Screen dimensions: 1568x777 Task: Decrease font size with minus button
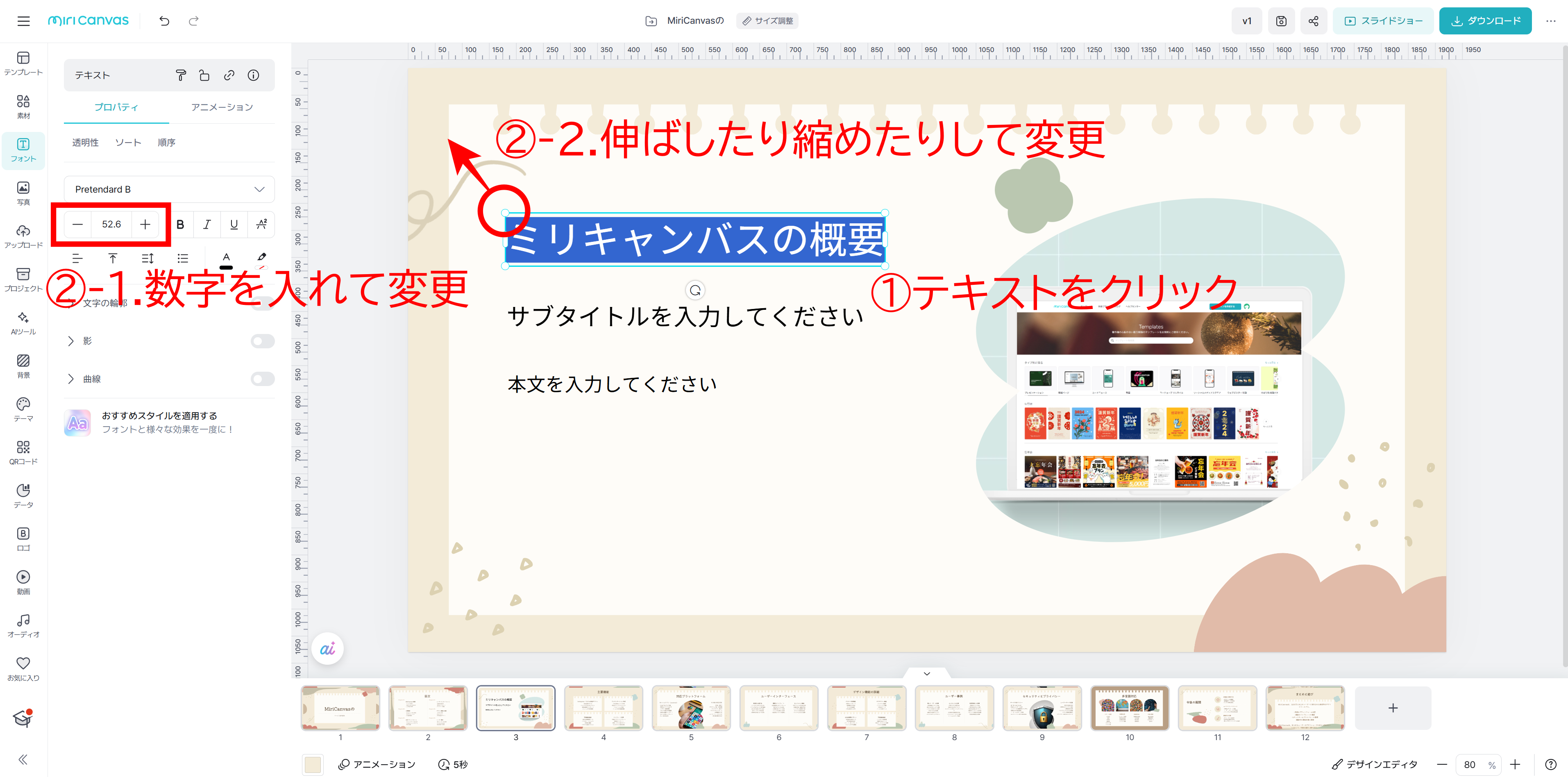tap(77, 225)
